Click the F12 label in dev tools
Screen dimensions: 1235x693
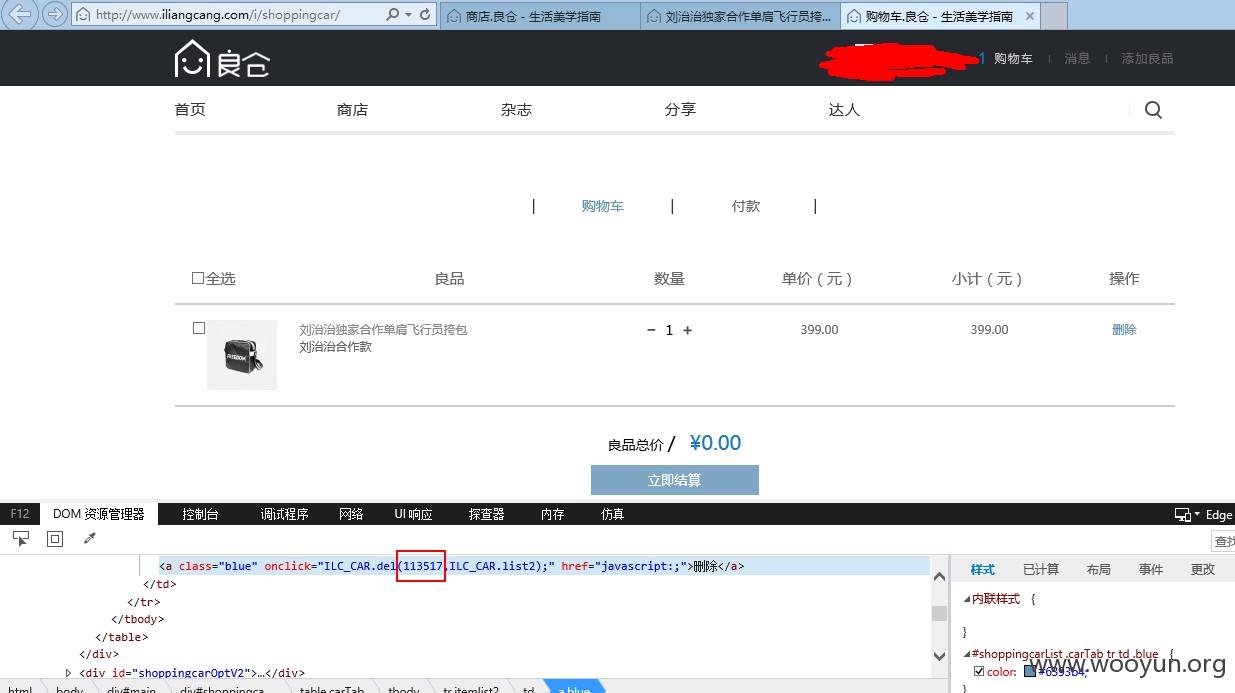[x=20, y=514]
